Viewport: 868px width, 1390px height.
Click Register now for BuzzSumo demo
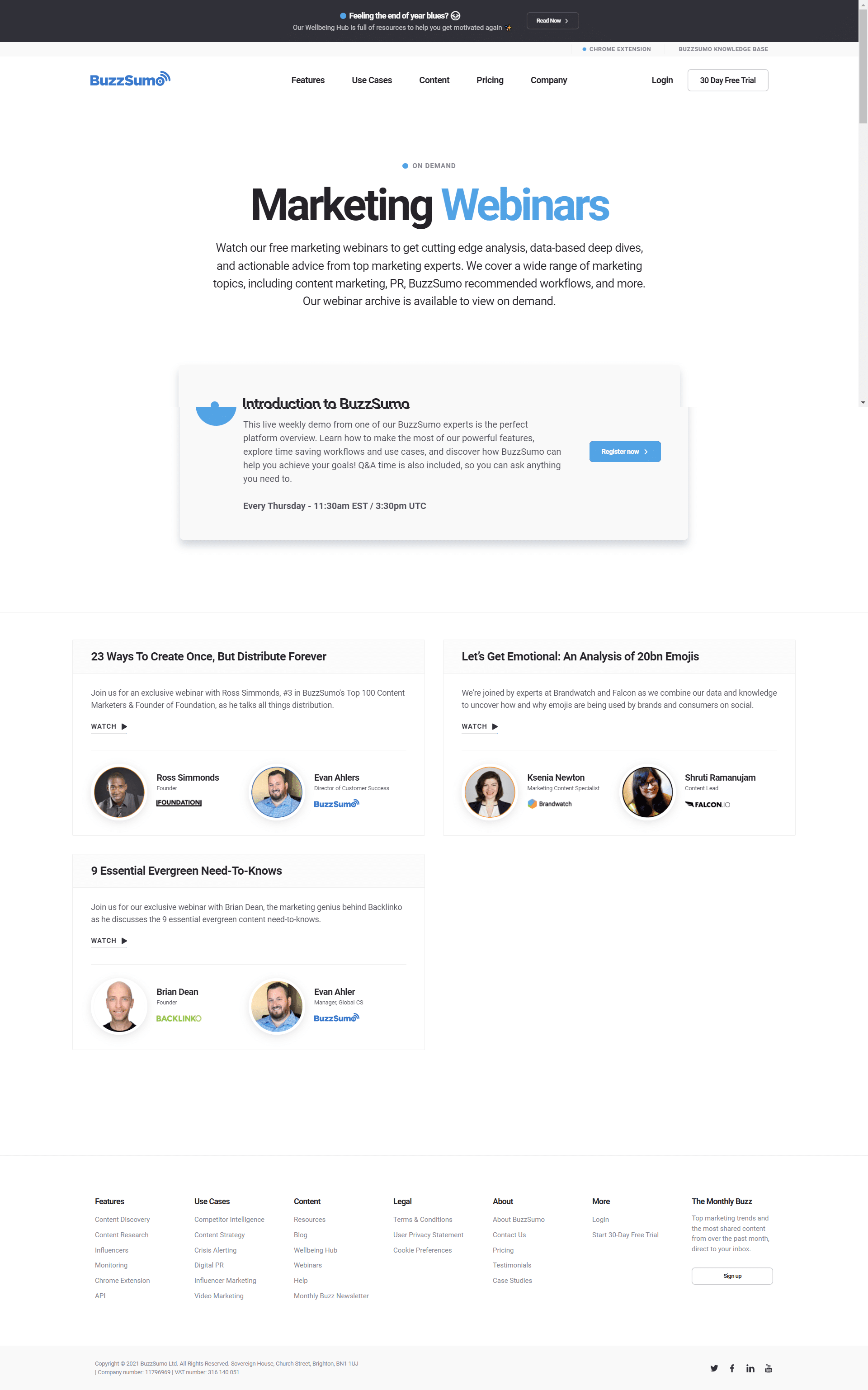pyautogui.click(x=623, y=451)
